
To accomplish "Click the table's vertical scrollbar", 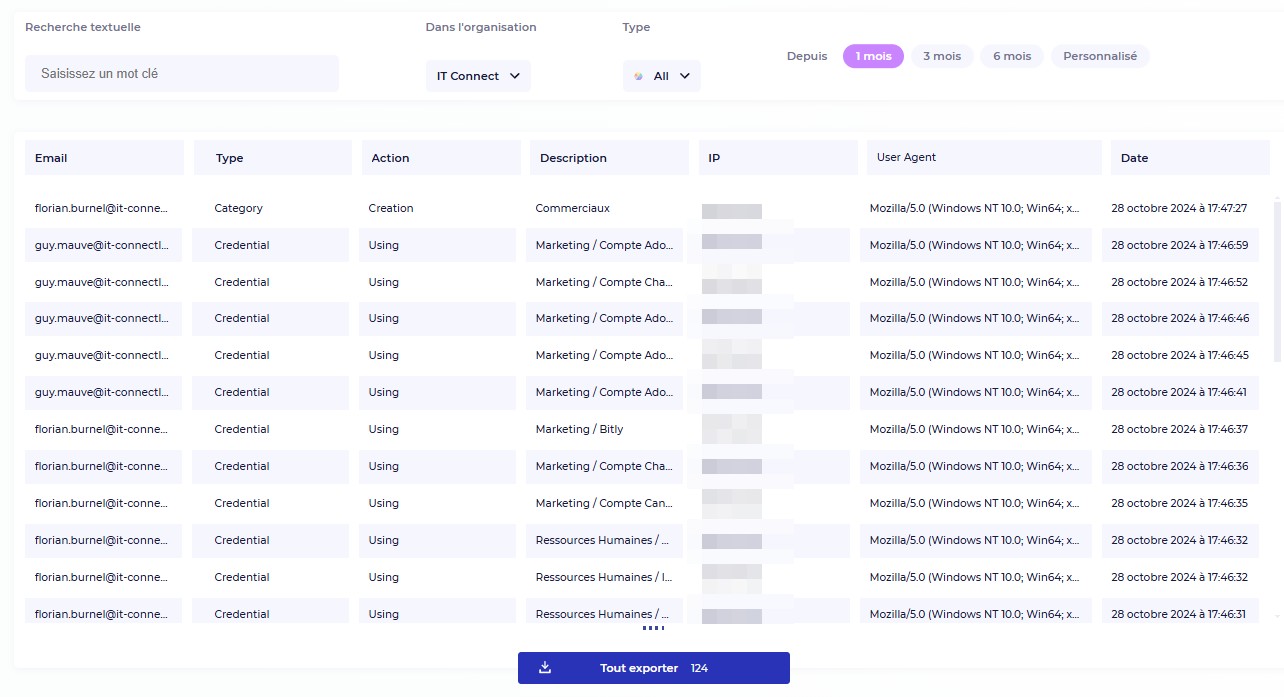I will click(1277, 280).
